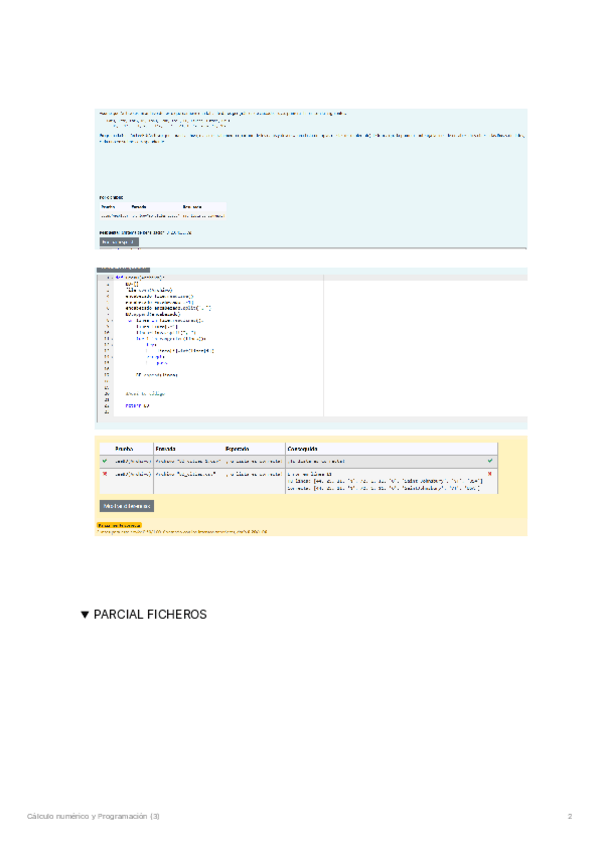Image resolution: width=600 pixels, height=848 pixels.
Task: Click the gray button below the penalty text
Action: [x=119, y=242]
